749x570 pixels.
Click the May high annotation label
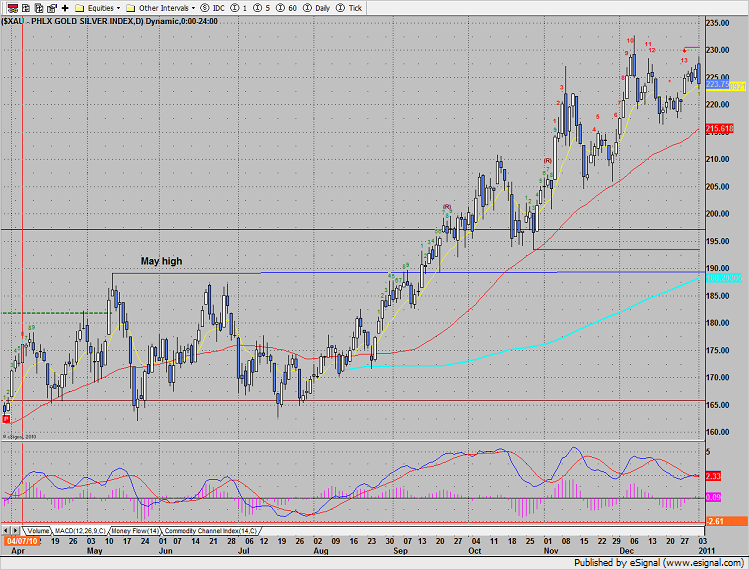coord(161,261)
